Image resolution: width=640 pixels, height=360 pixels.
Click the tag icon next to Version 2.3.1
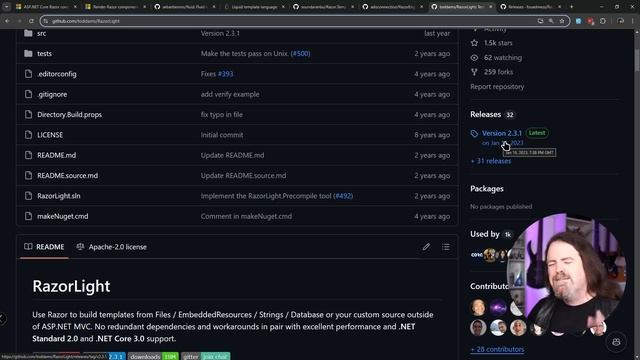474,133
